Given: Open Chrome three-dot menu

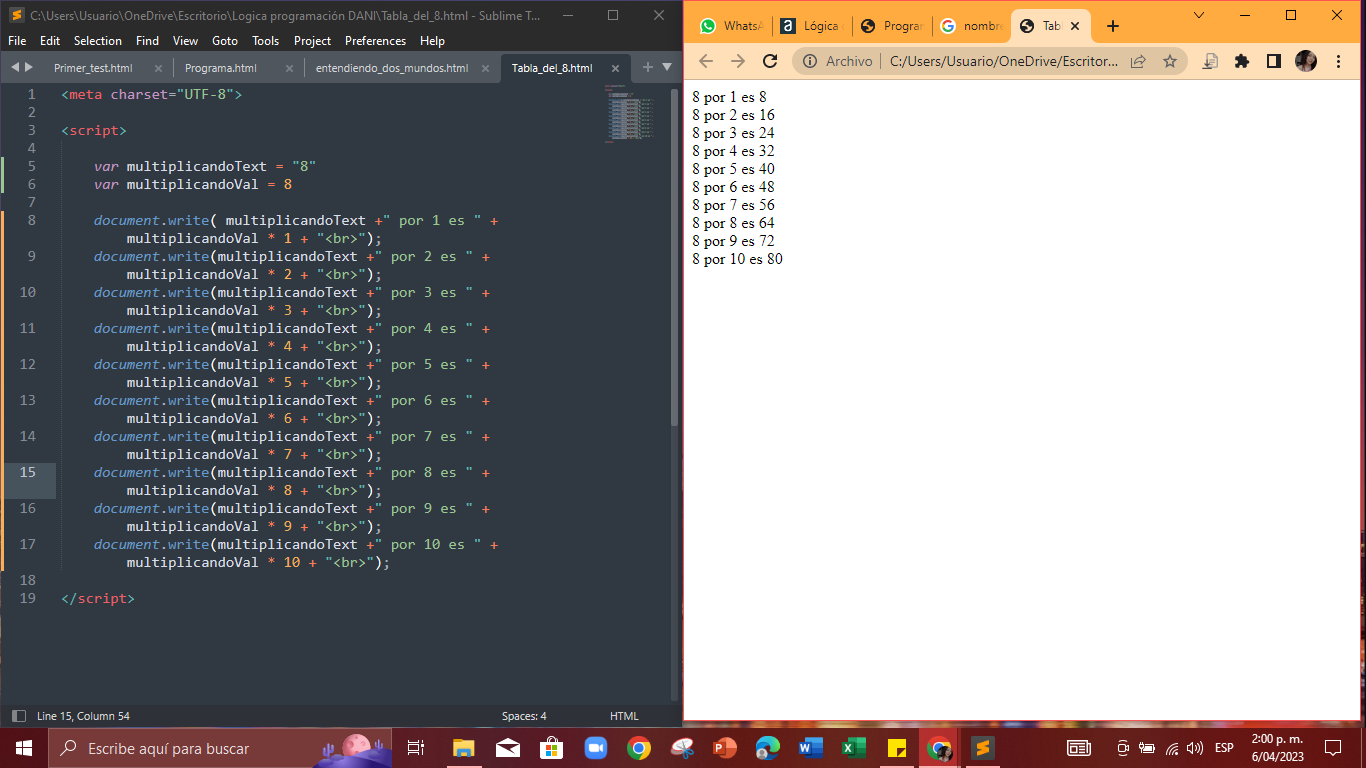Looking at the screenshot, I should [x=1339, y=61].
